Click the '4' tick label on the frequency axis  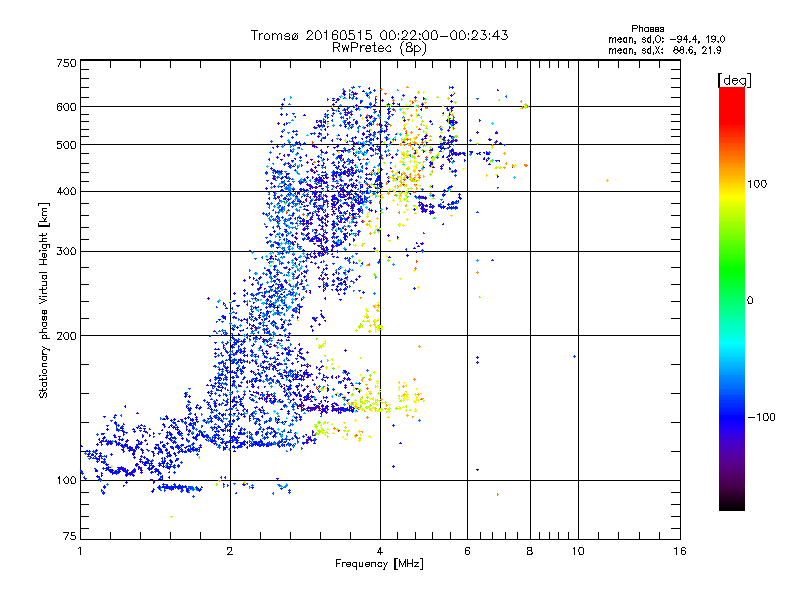pos(380,551)
